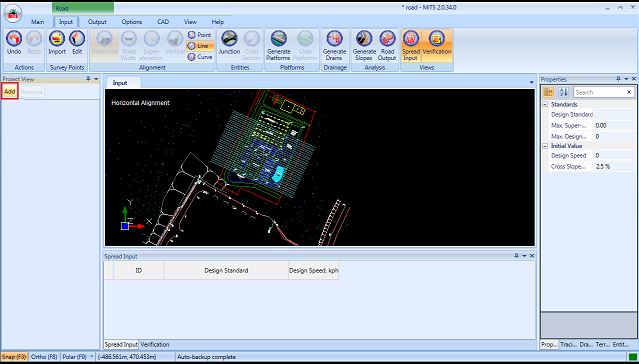Click the Undo icon in Actions
This screenshot has width=639, height=364.
14,38
